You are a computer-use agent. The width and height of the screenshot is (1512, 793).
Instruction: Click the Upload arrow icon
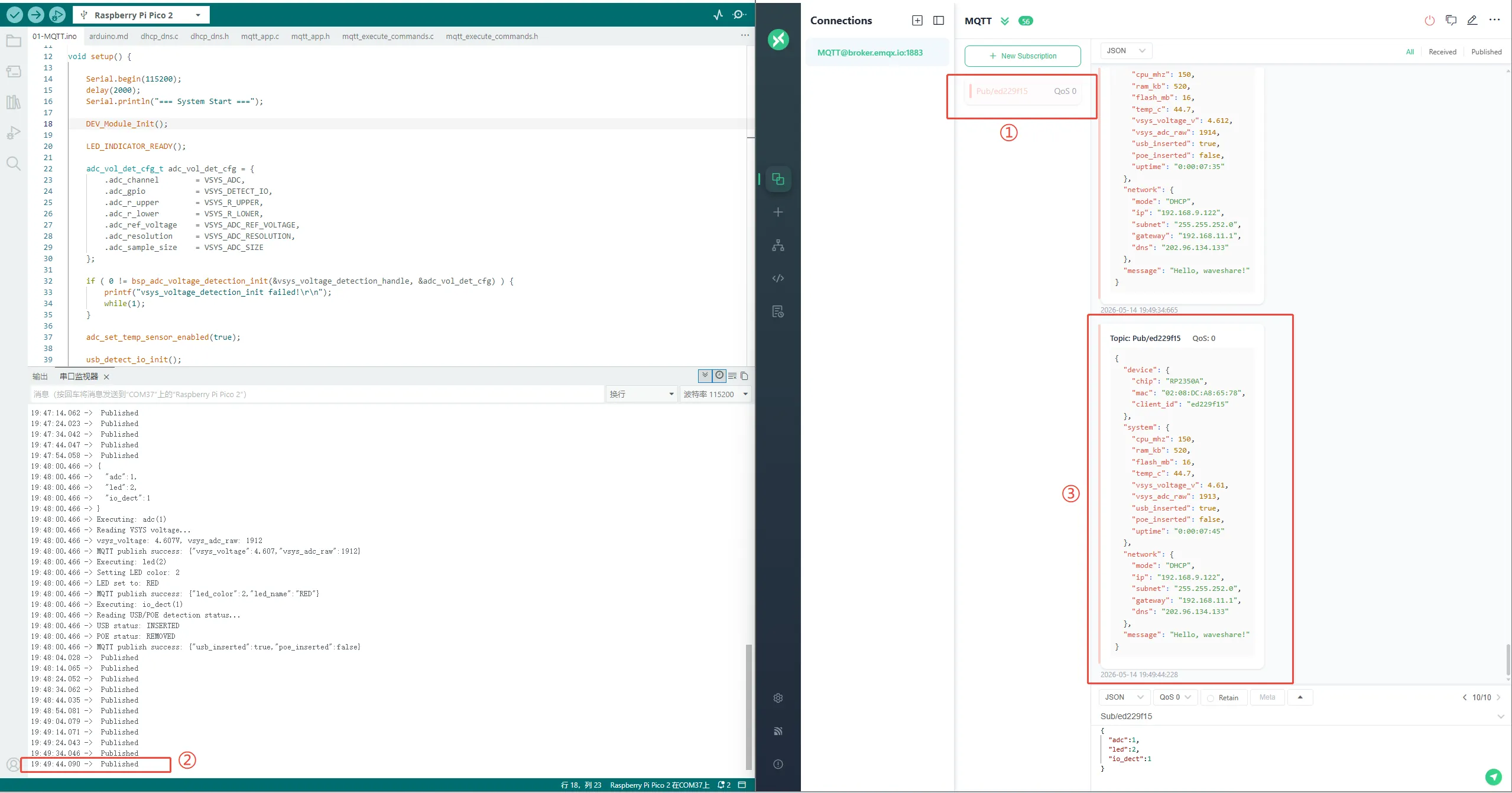tap(36, 15)
